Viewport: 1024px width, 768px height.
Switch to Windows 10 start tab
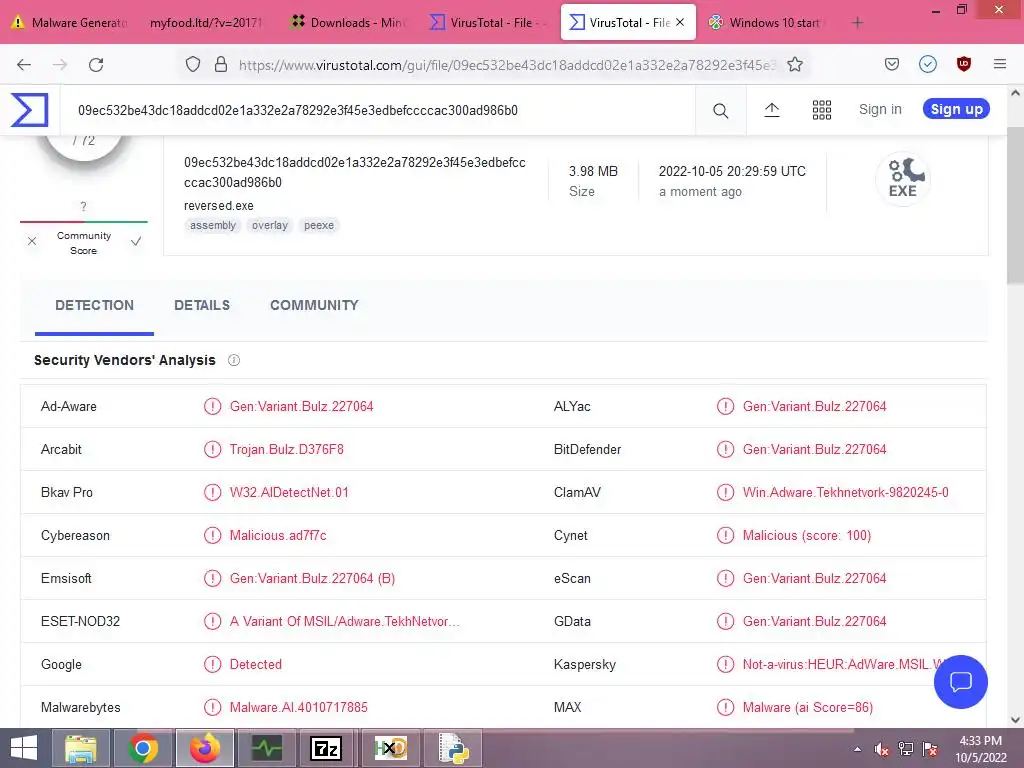point(765,22)
